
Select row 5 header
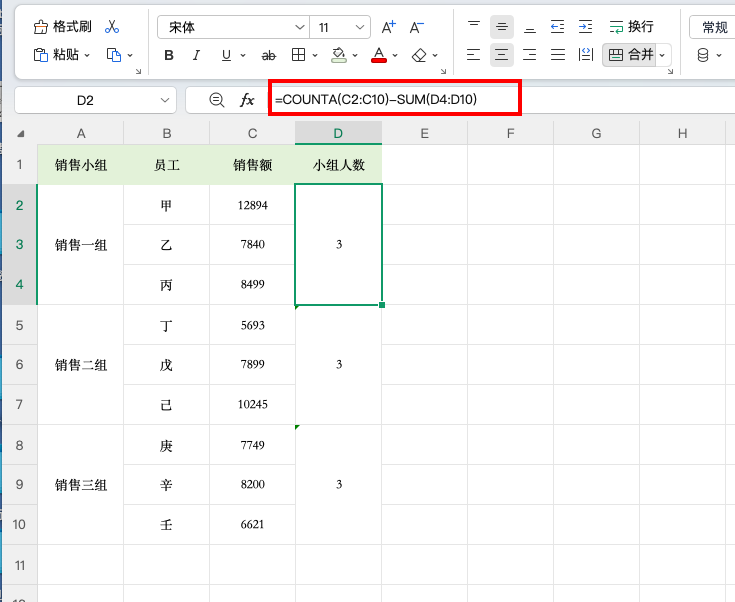pos(19,325)
